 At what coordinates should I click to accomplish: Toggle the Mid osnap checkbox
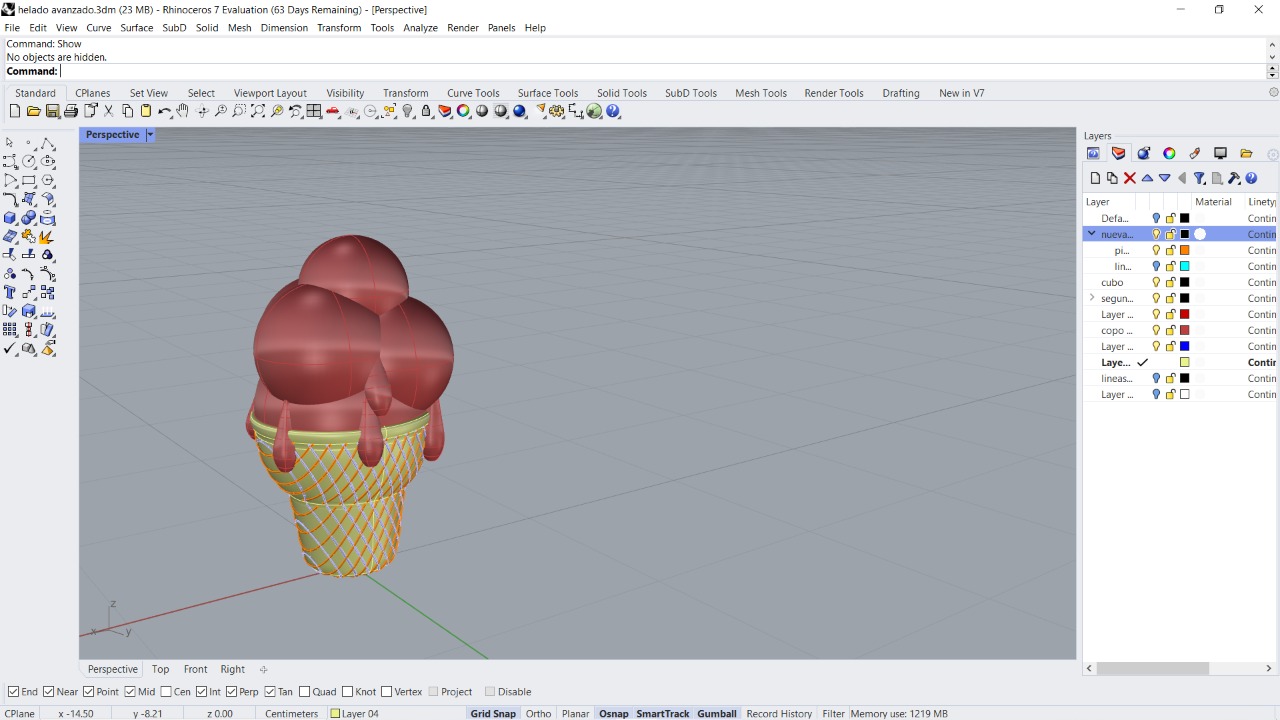tap(130, 692)
